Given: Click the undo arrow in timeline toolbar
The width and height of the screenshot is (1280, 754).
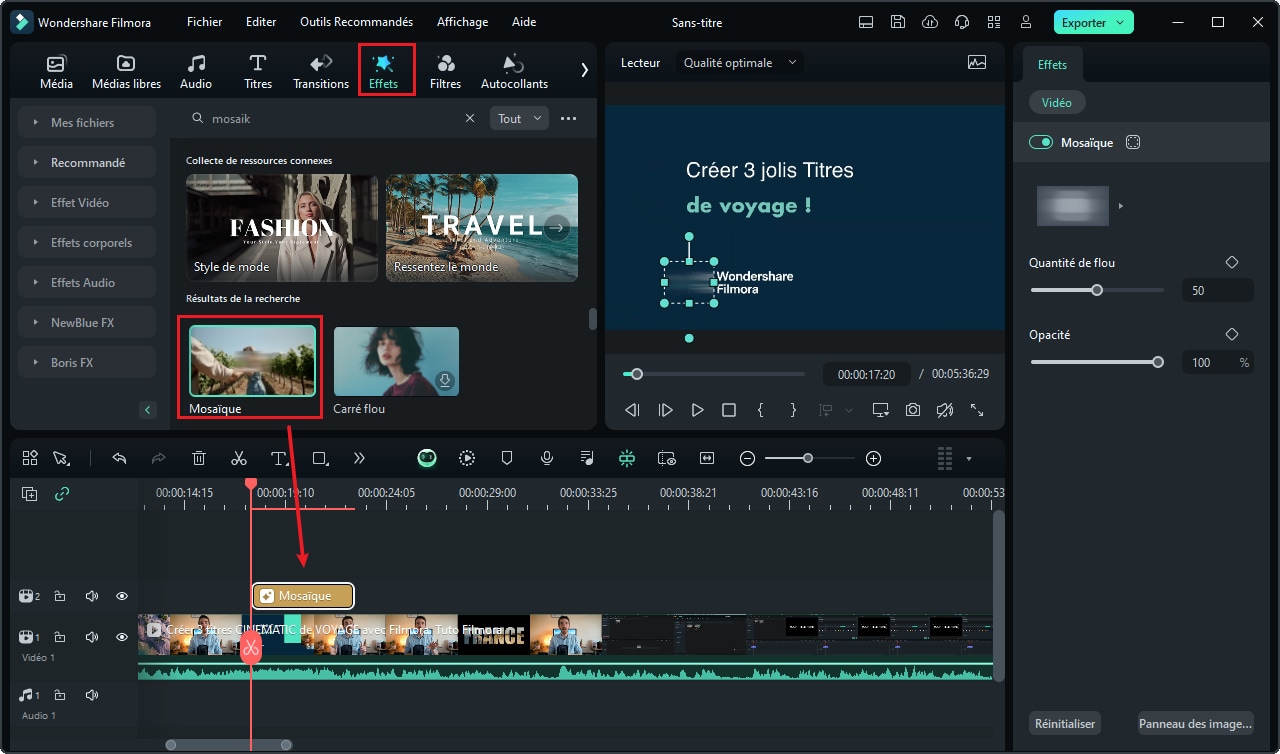Looking at the screenshot, I should pyautogui.click(x=119, y=458).
